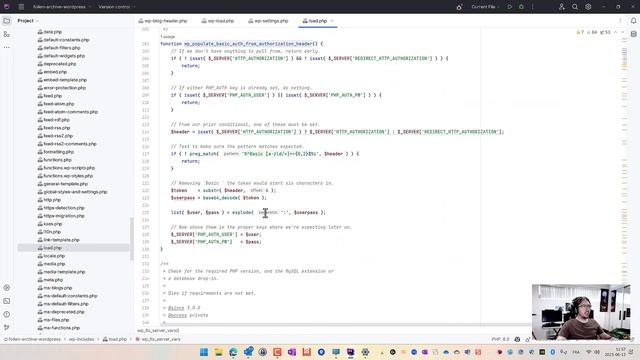Click load.php in breadcrumb bar
Screen dimensions: 640x360
[115, 339]
